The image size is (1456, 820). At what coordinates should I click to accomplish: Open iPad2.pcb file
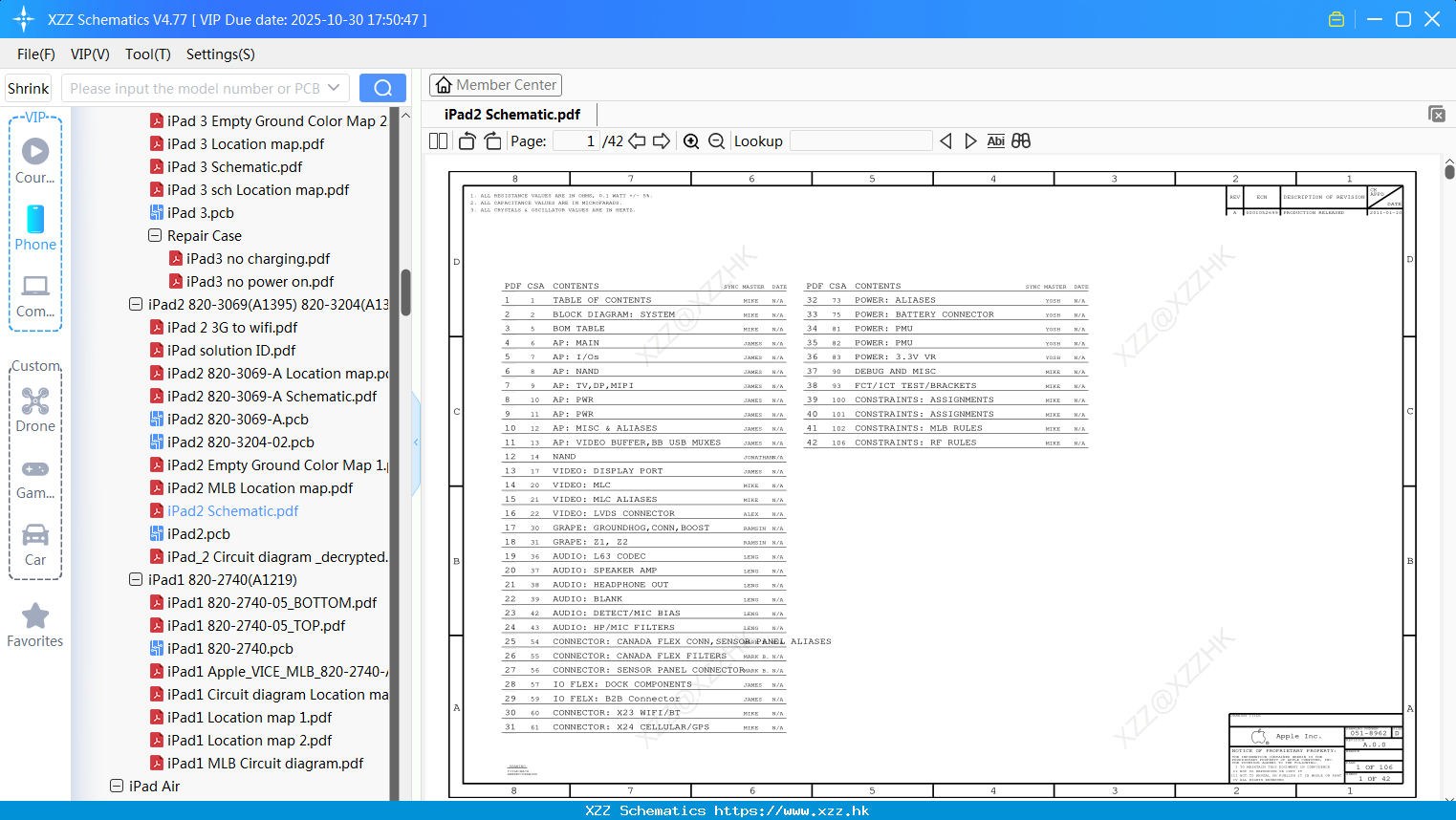pos(189,533)
